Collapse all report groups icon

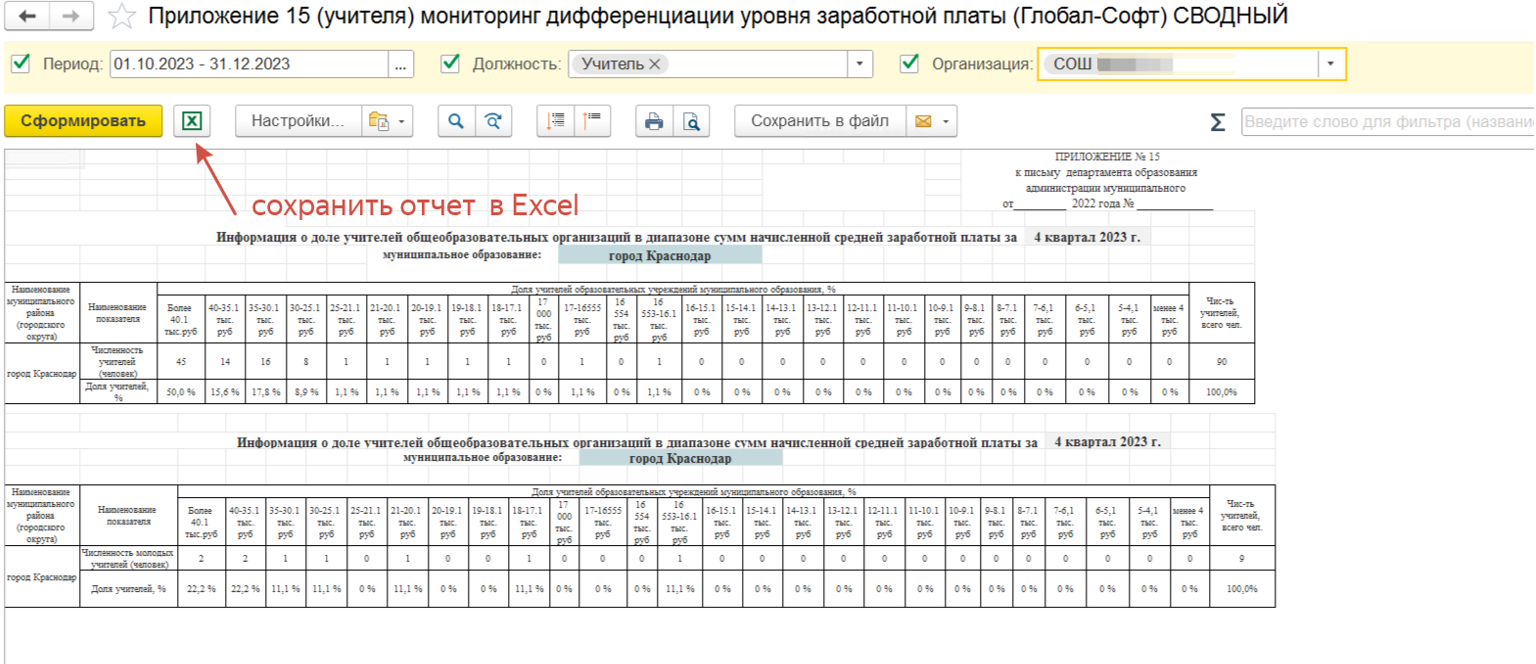click(592, 121)
